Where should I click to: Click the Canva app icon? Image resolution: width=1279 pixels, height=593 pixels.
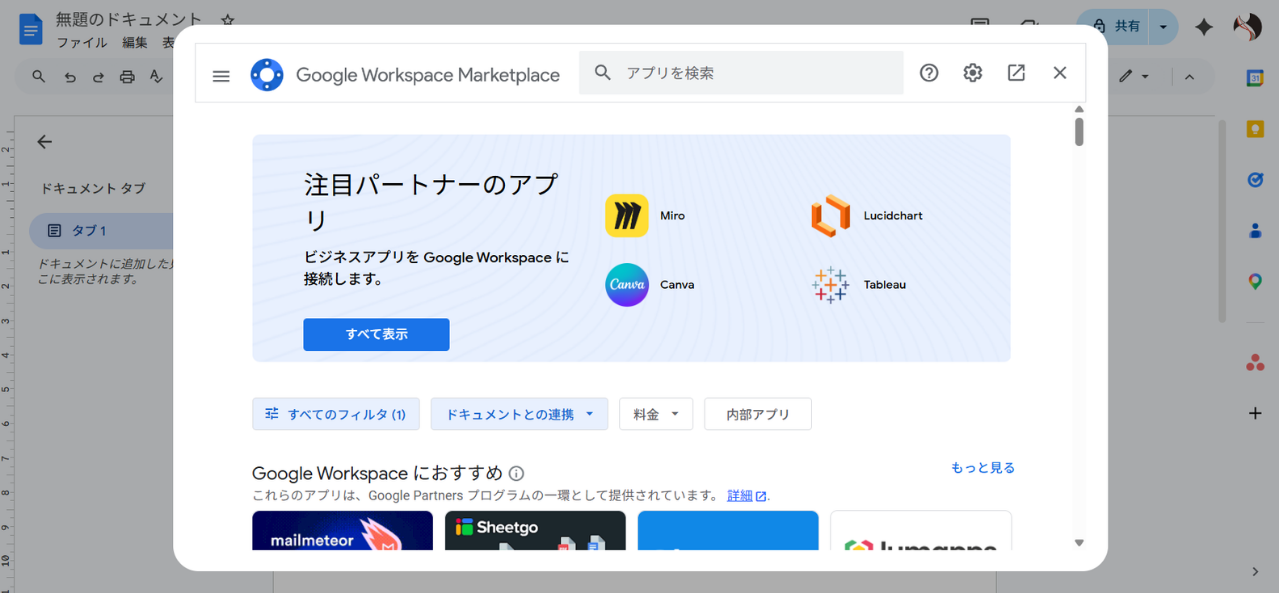[x=626, y=285]
